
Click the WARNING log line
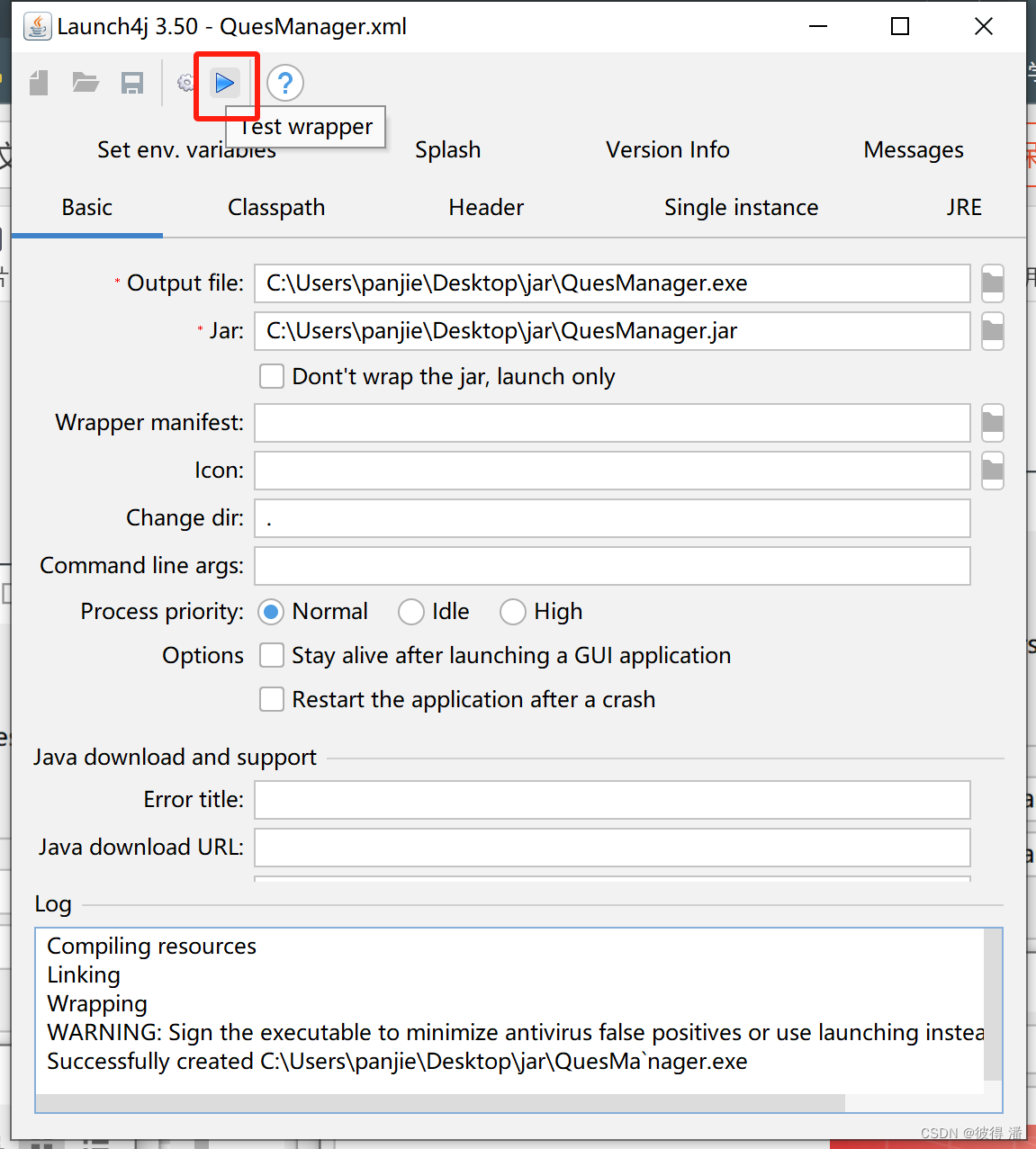pyautogui.click(x=515, y=1033)
